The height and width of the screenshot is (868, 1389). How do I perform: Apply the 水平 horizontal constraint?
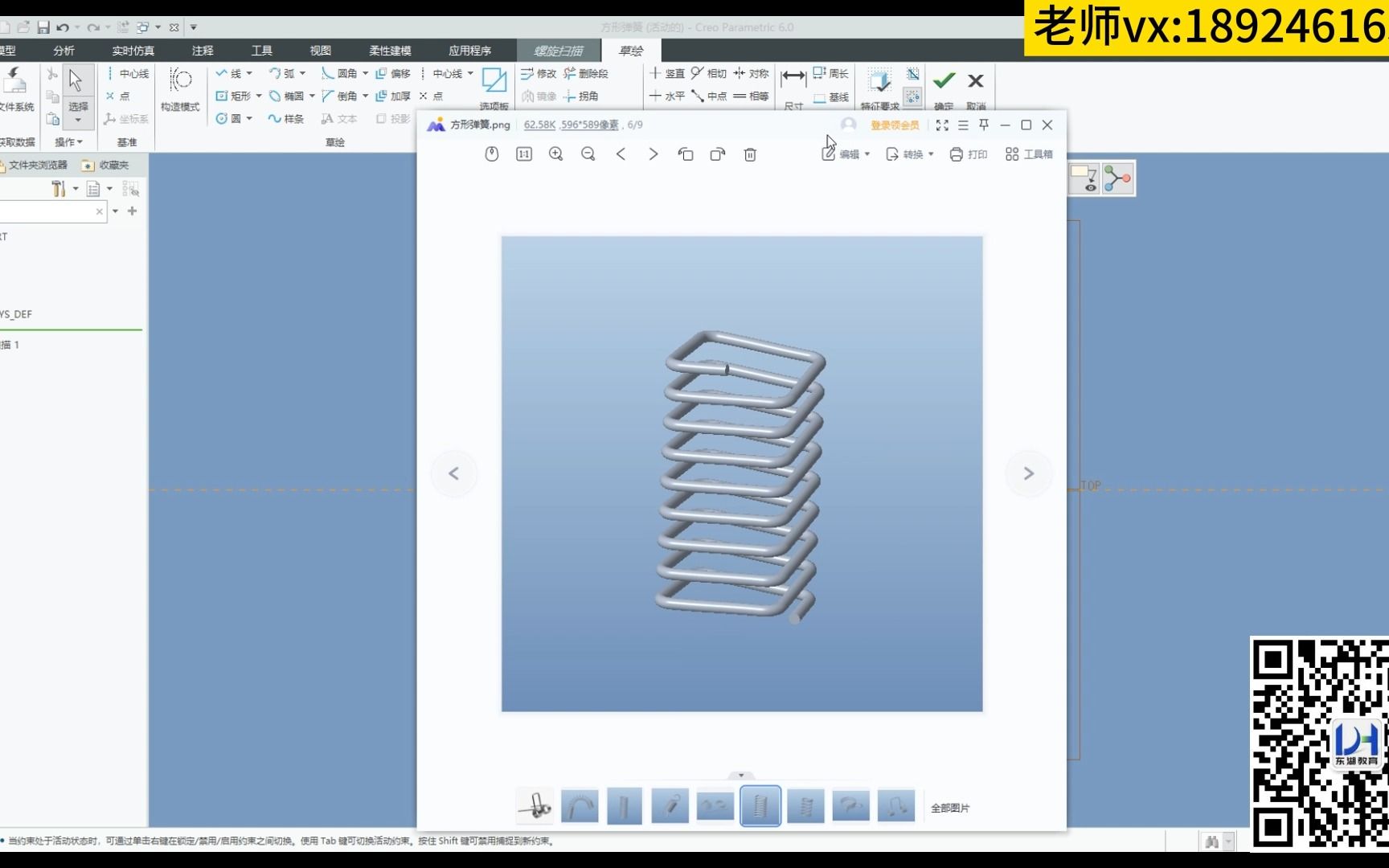tap(666, 96)
